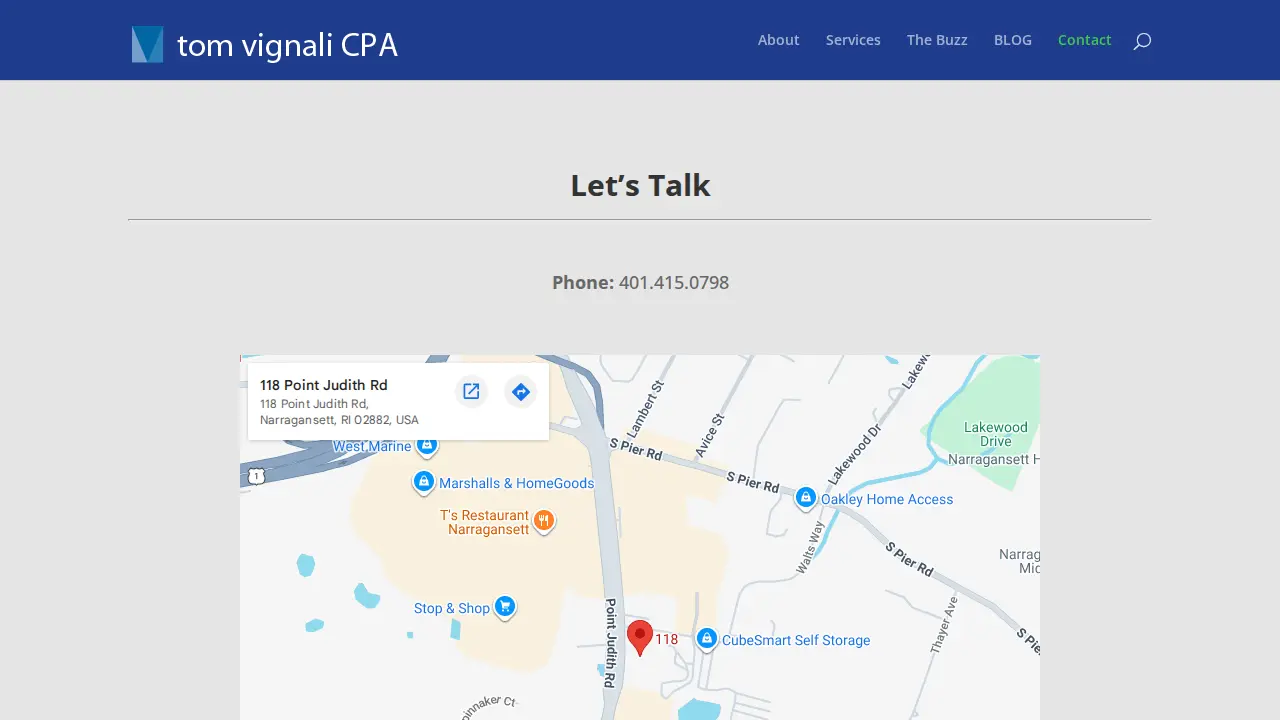Click the Let's Talk heading
This screenshot has height=720, width=1280.
[640, 185]
